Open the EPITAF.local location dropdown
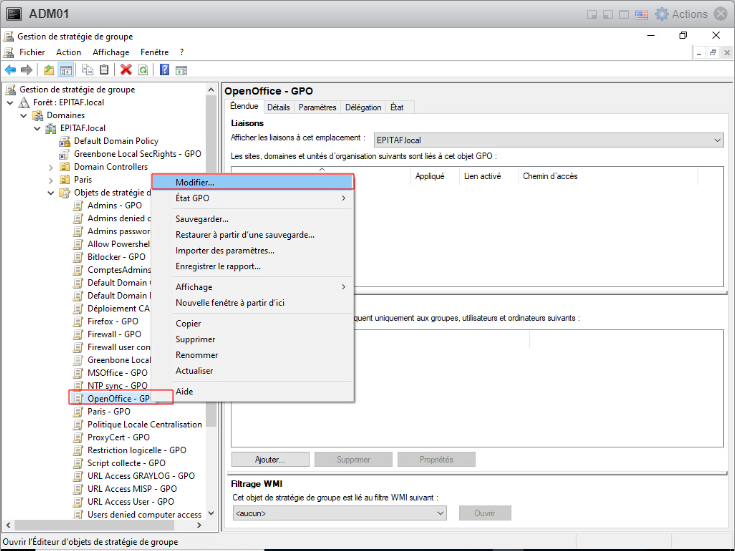Viewport: 735px width, 551px height. [x=716, y=140]
